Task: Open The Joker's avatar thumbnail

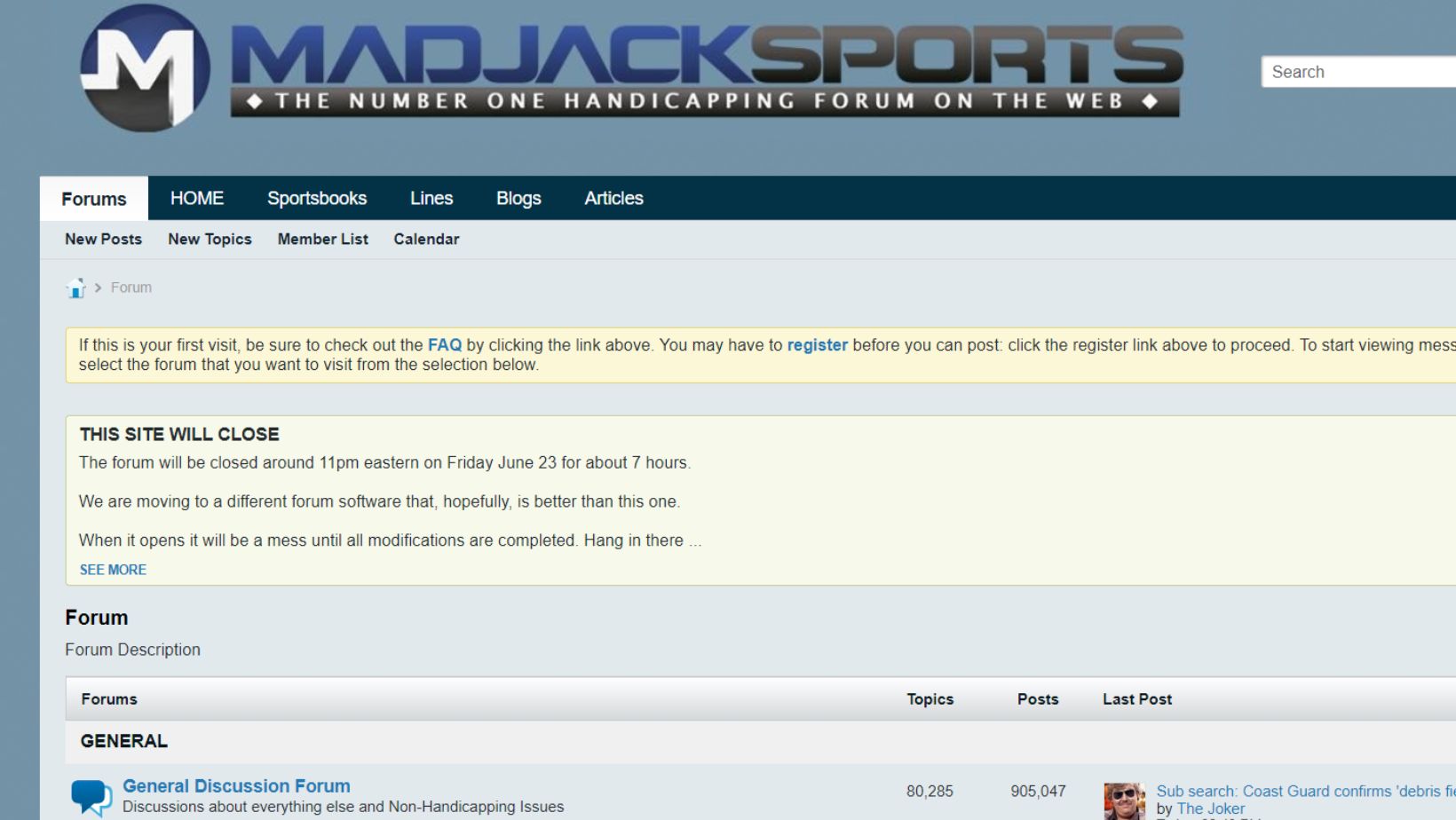Action: (x=1123, y=800)
